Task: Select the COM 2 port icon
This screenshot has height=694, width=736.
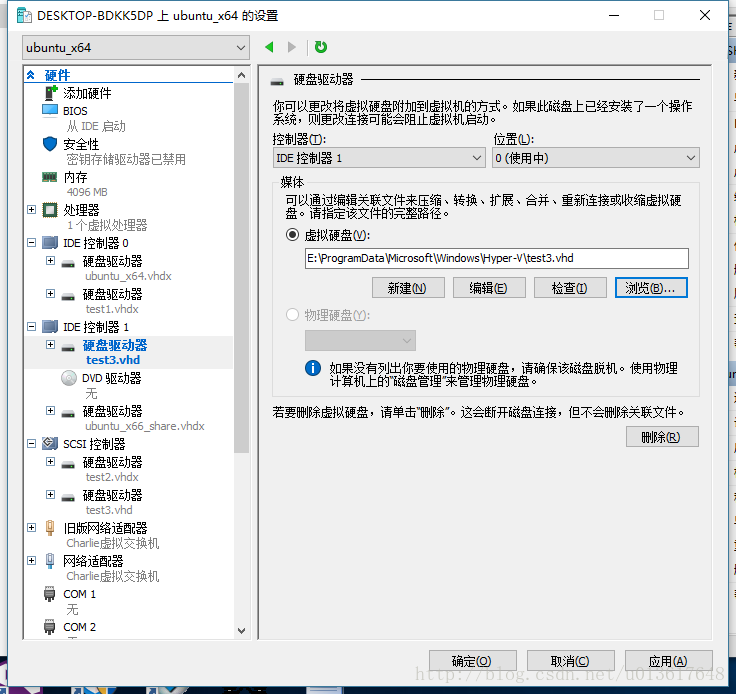Action: tap(49, 626)
